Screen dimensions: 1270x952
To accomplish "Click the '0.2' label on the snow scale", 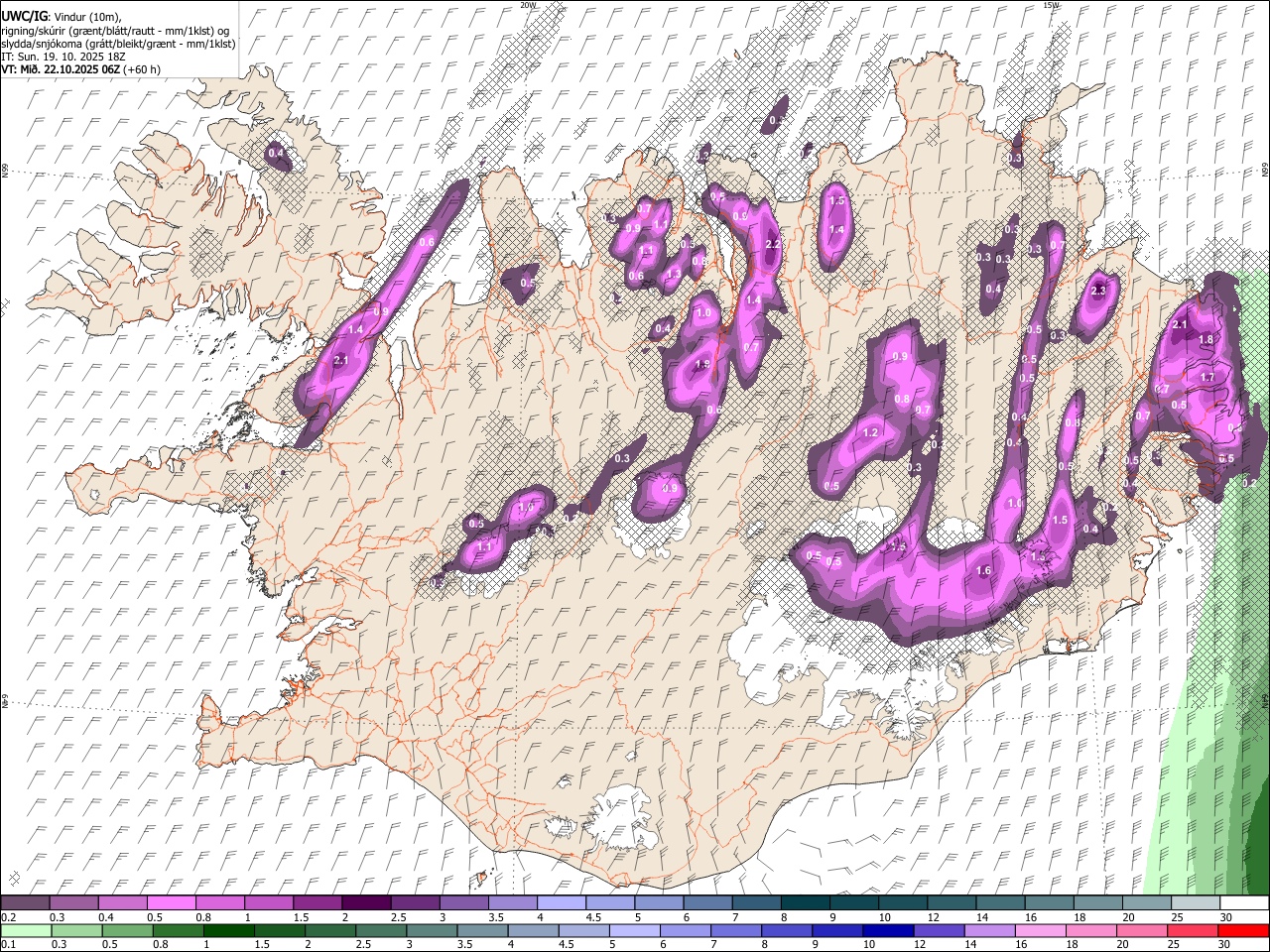I will 8,917.
